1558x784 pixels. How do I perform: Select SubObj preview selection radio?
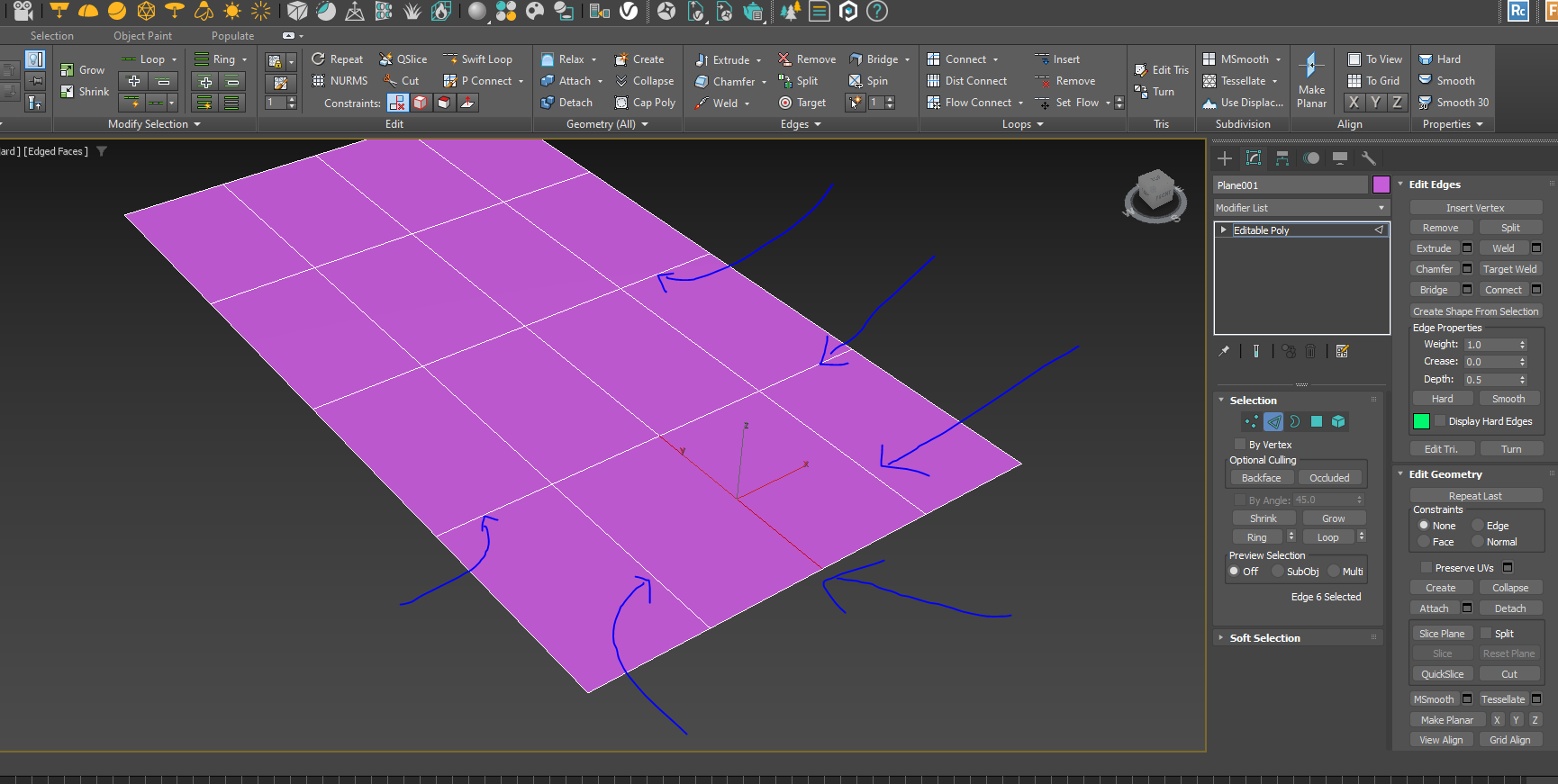tap(1278, 572)
